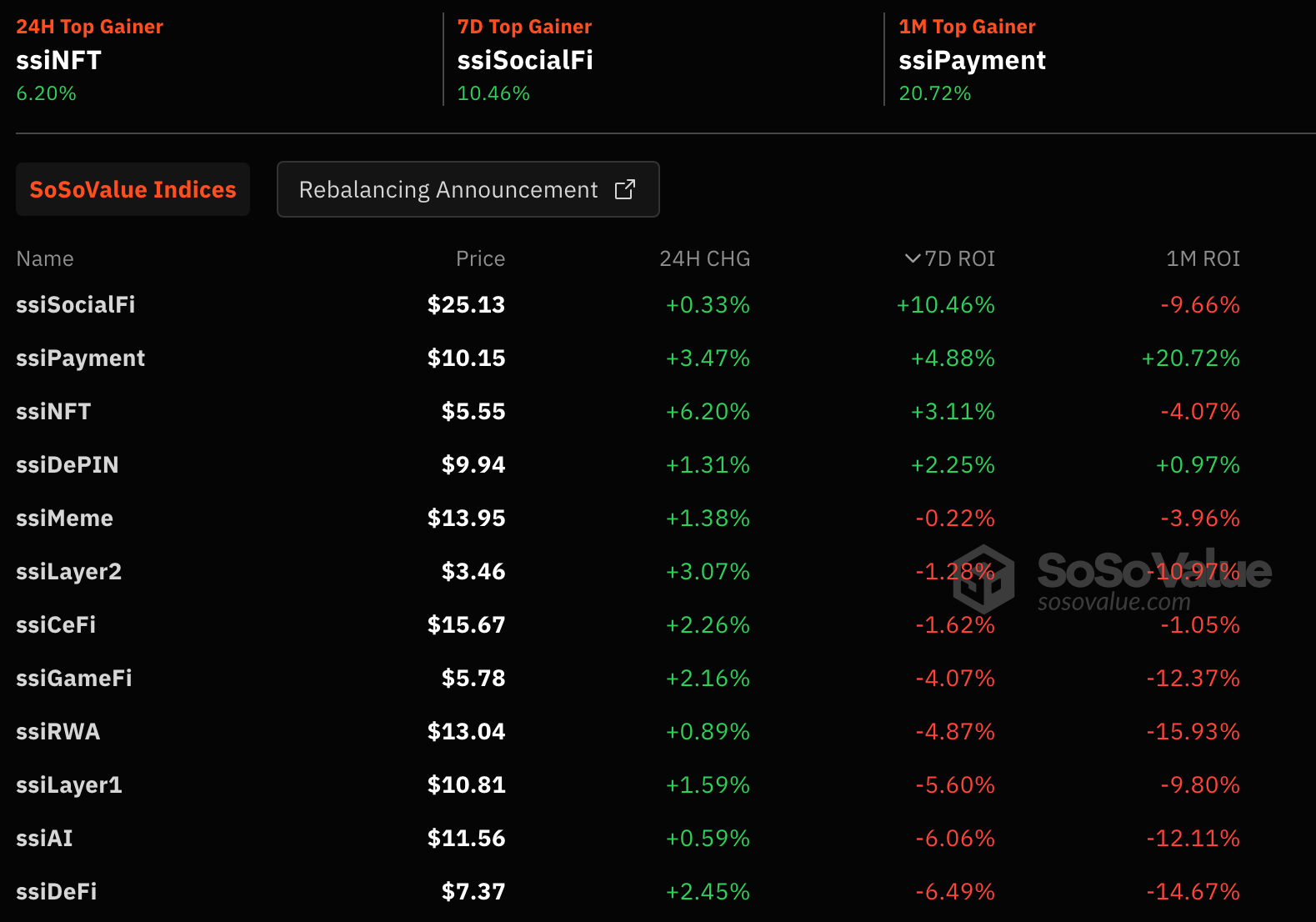Image resolution: width=1316 pixels, height=922 pixels.
Task: Click the +3.47% 24H change of ssiPayment
Action: point(708,358)
